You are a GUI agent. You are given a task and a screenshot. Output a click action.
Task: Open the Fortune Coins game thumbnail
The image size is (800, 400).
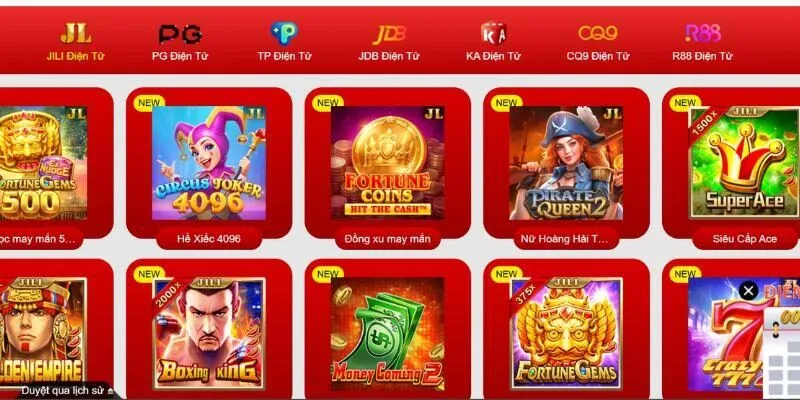(x=387, y=163)
